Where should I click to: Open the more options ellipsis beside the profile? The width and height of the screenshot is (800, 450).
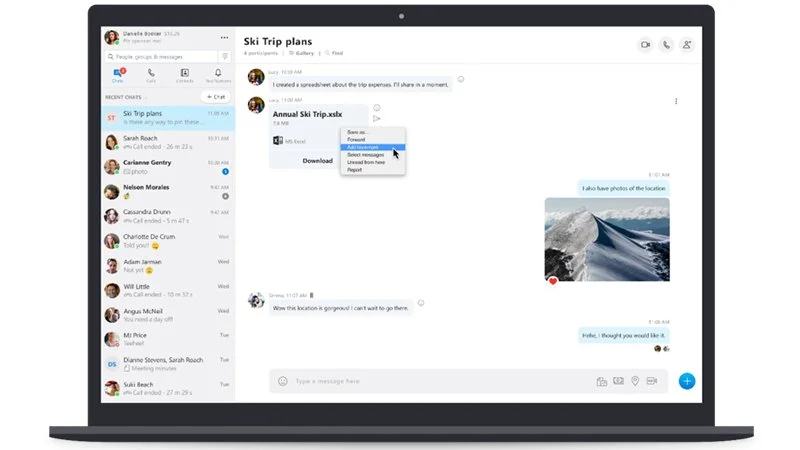224,37
